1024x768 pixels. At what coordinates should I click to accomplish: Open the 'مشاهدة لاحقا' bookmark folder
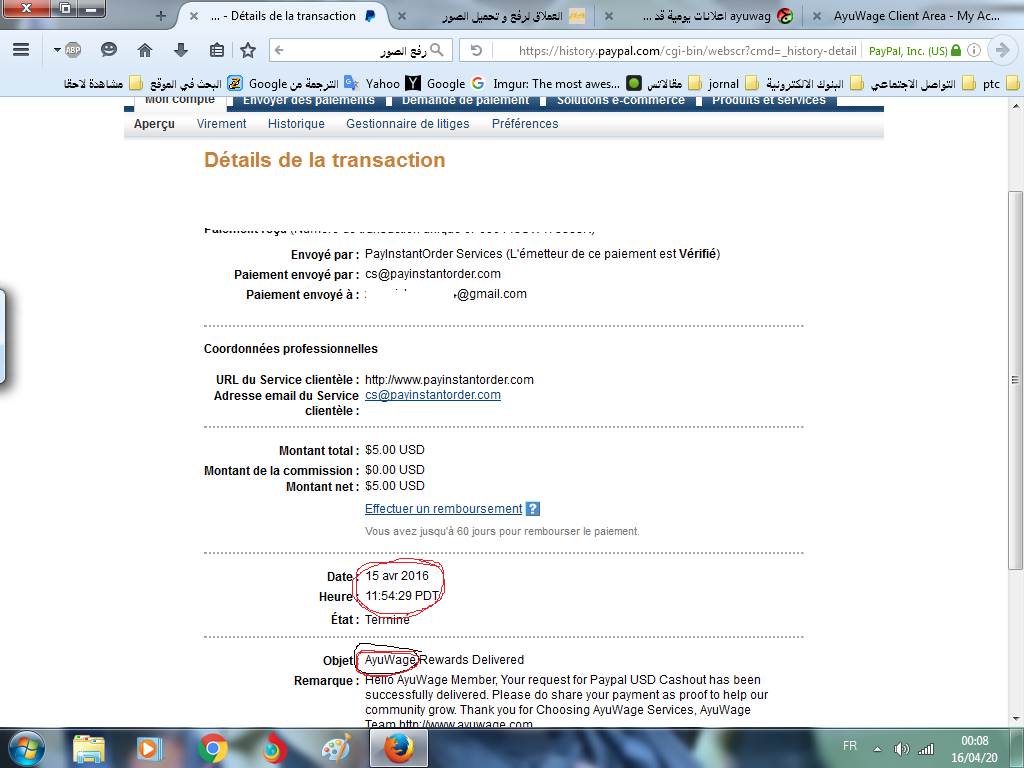pos(103,83)
